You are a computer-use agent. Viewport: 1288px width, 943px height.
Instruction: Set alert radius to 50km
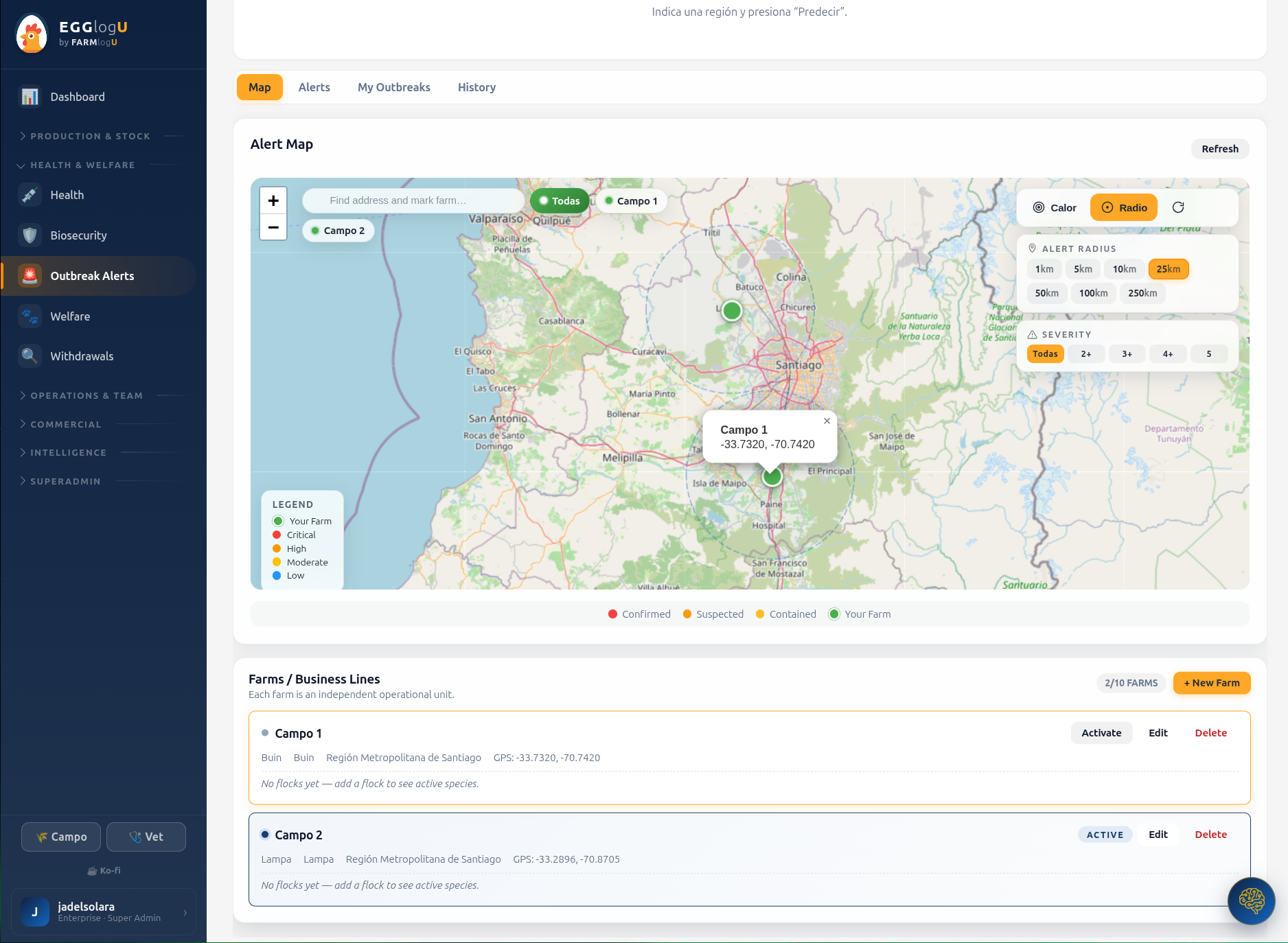pos(1047,293)
